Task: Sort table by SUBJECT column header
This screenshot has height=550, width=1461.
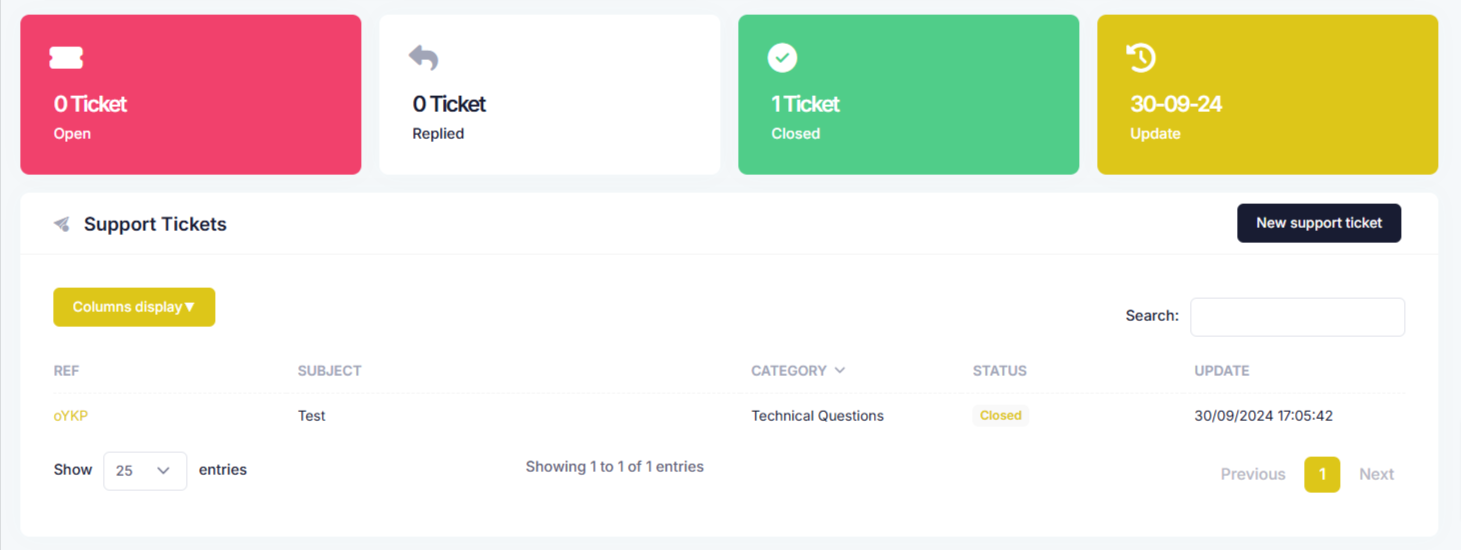Action: click(x=329, y=370)
